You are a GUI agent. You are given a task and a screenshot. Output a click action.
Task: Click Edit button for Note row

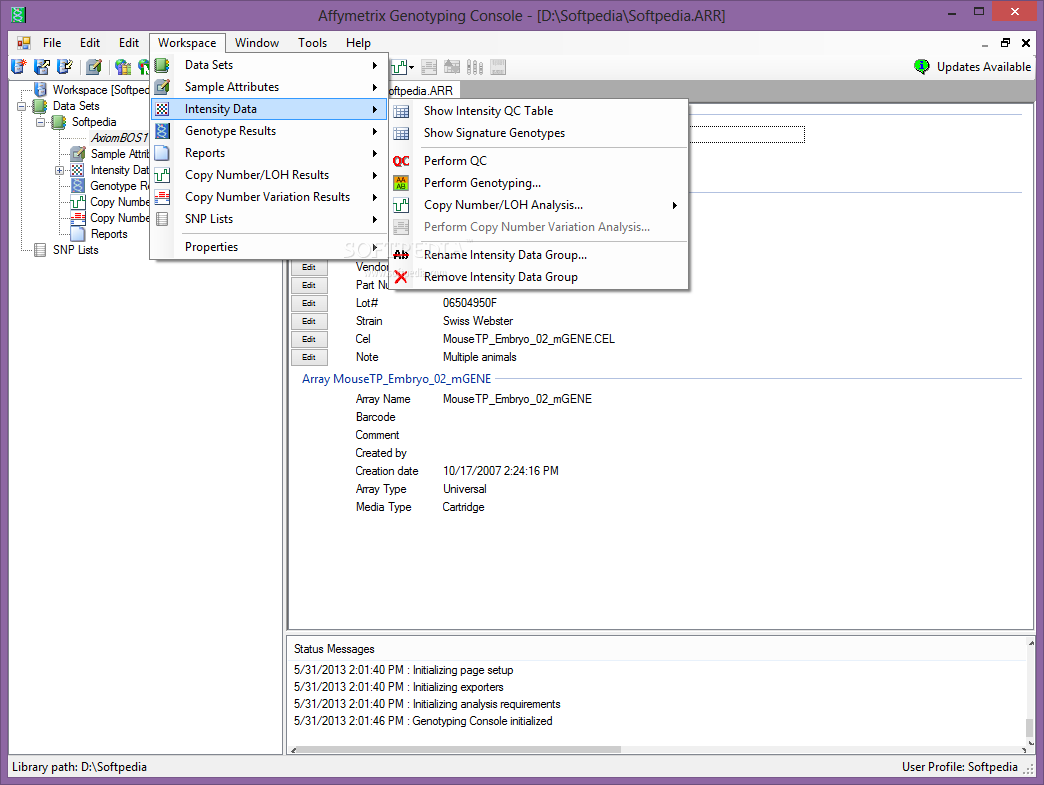point(309,357)
